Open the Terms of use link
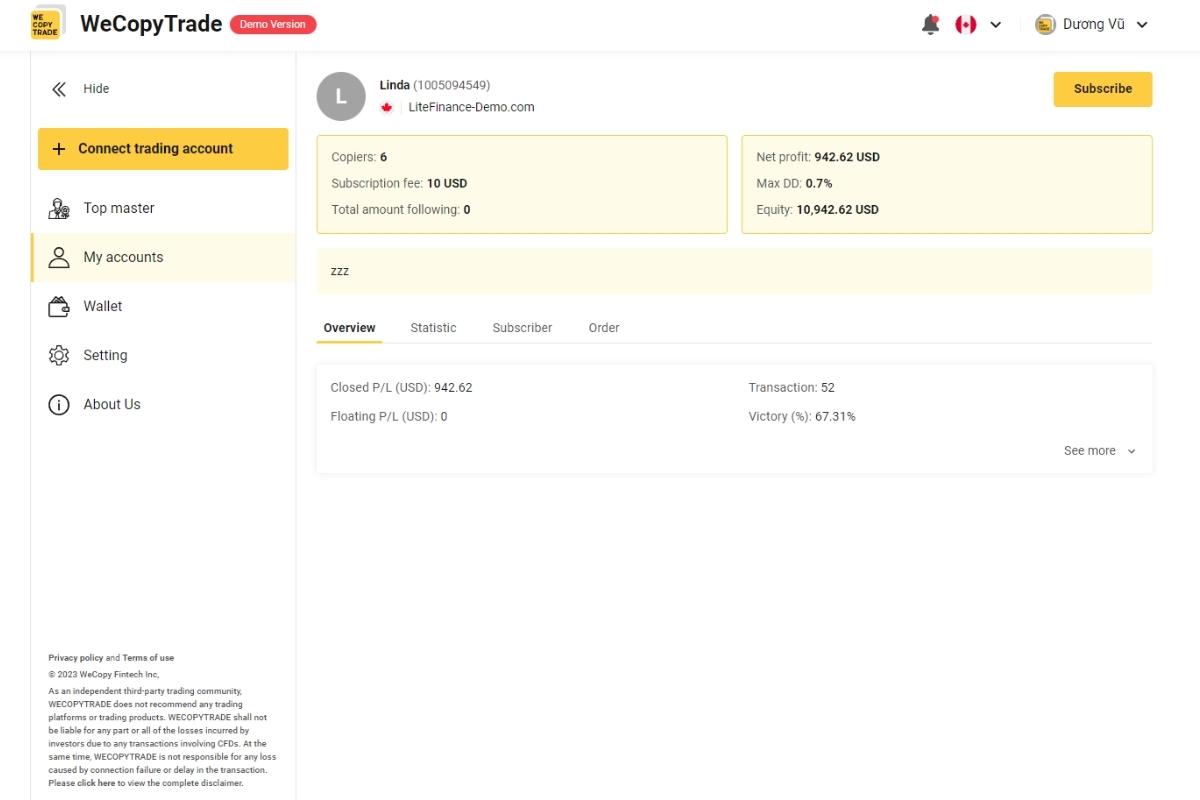Viewport: 1200px width, 800px height. click(148, 658)
